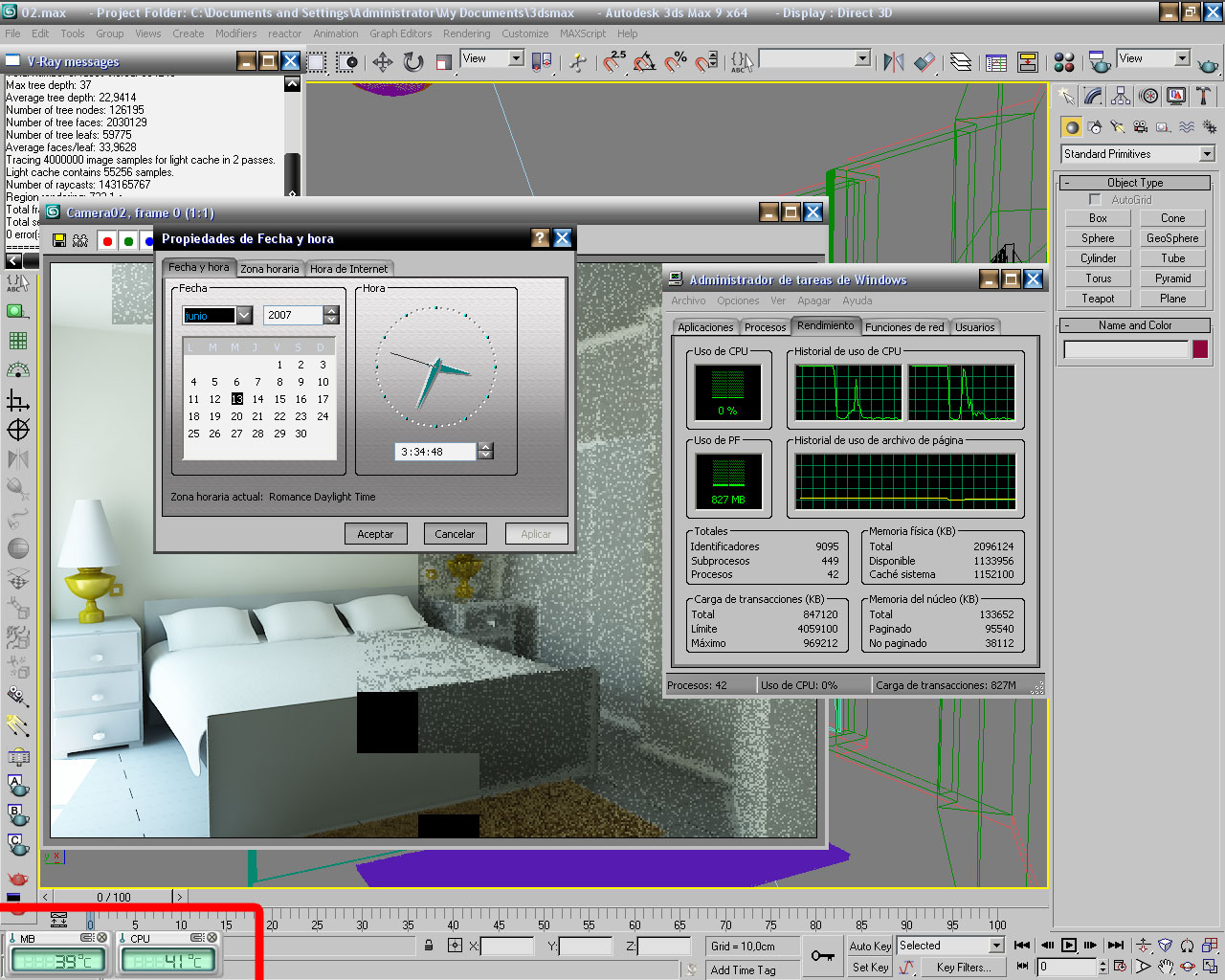Open the Layer Manager
This screenshot has height=980, width=1225.
click(961, 62)
